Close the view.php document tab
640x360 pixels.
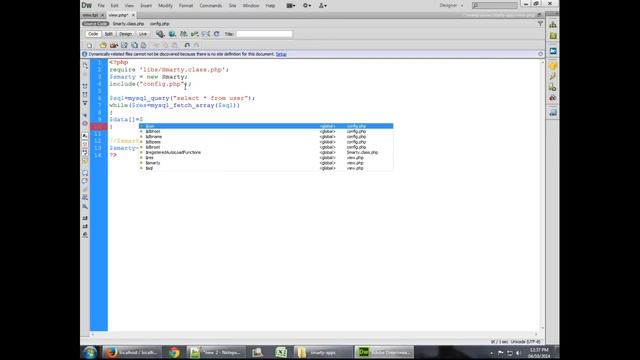133,15
